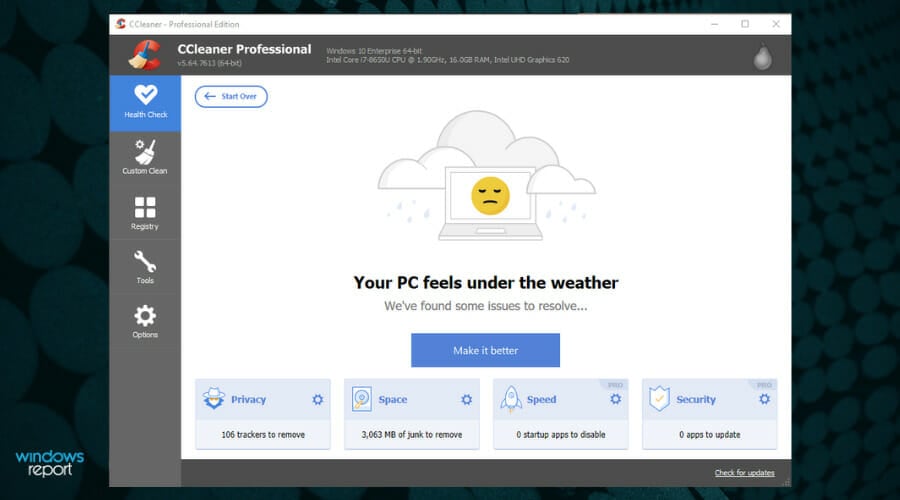900x500 pixels.
Task: Click the Security card title
Action: [x=696, y=400]
